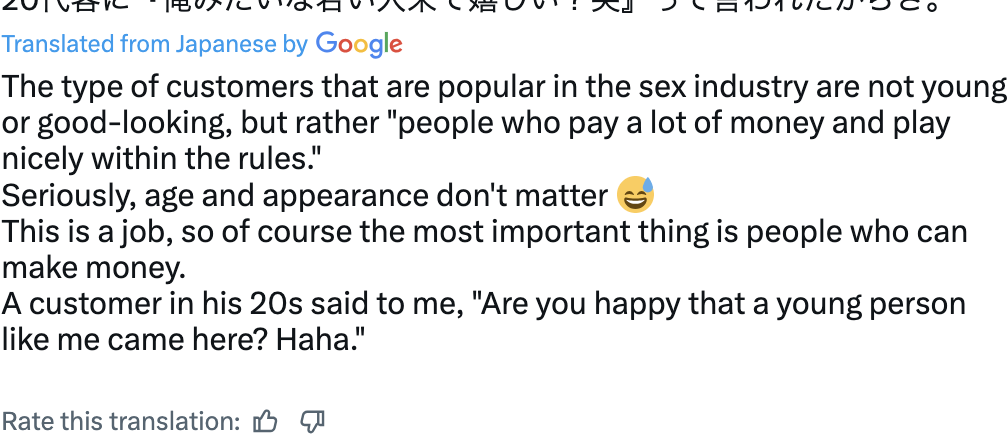Click the line starting 'The type of customers'
Viewport: 1008px width, 434px height.
click(x=504, y=87)
